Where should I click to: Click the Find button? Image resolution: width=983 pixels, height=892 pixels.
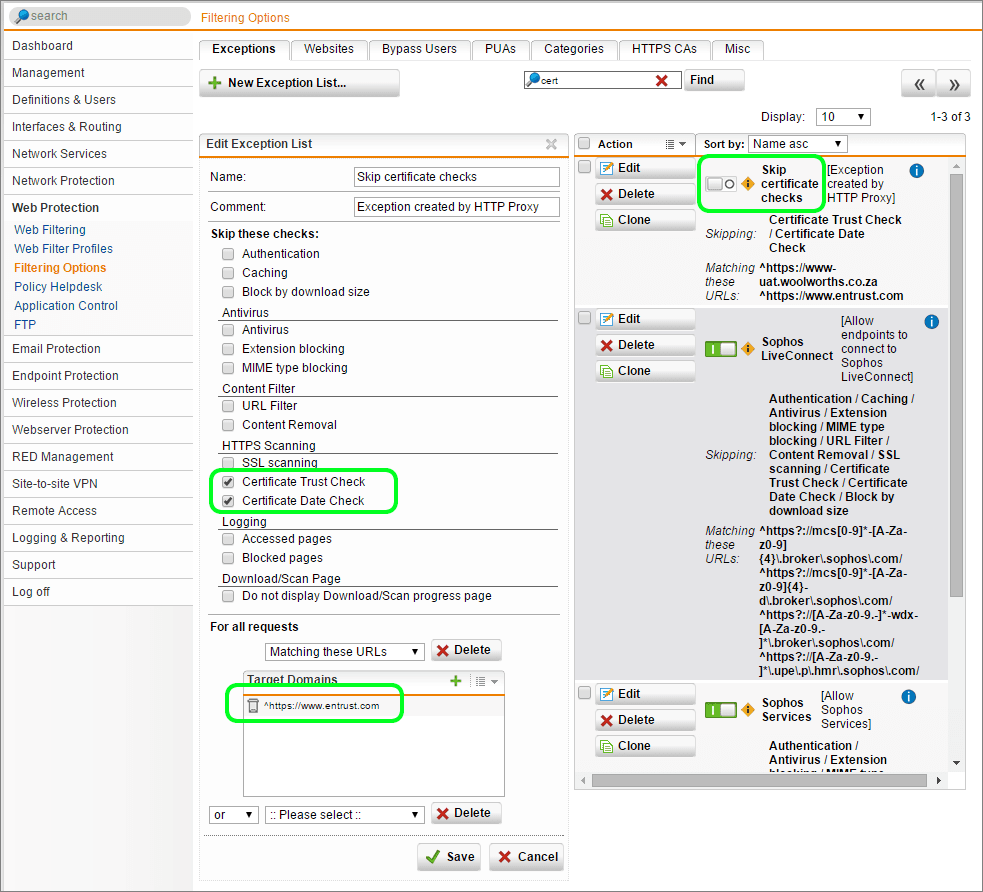[714, 80]
